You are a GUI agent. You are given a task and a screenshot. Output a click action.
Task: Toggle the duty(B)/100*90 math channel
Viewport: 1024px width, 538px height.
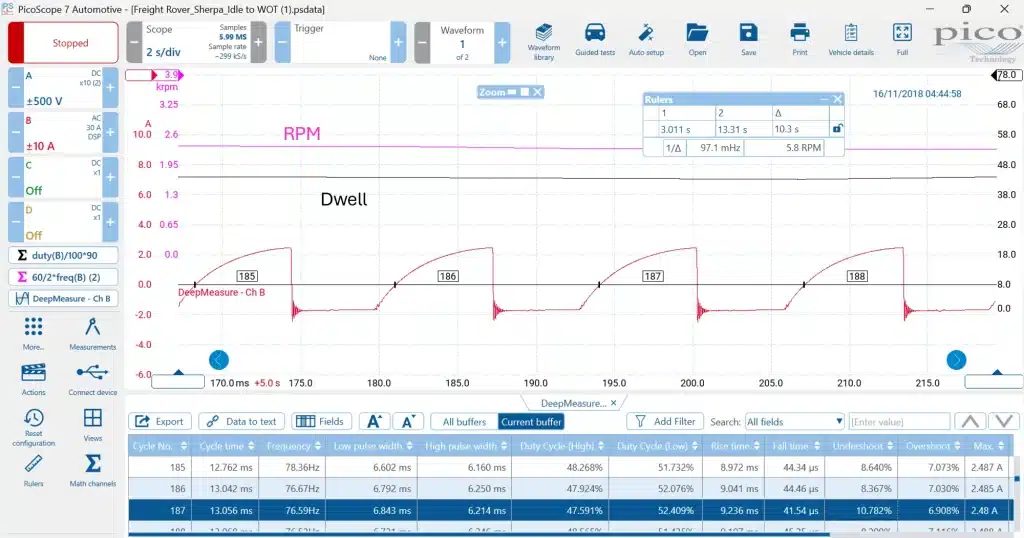click(x=63, y=255)
